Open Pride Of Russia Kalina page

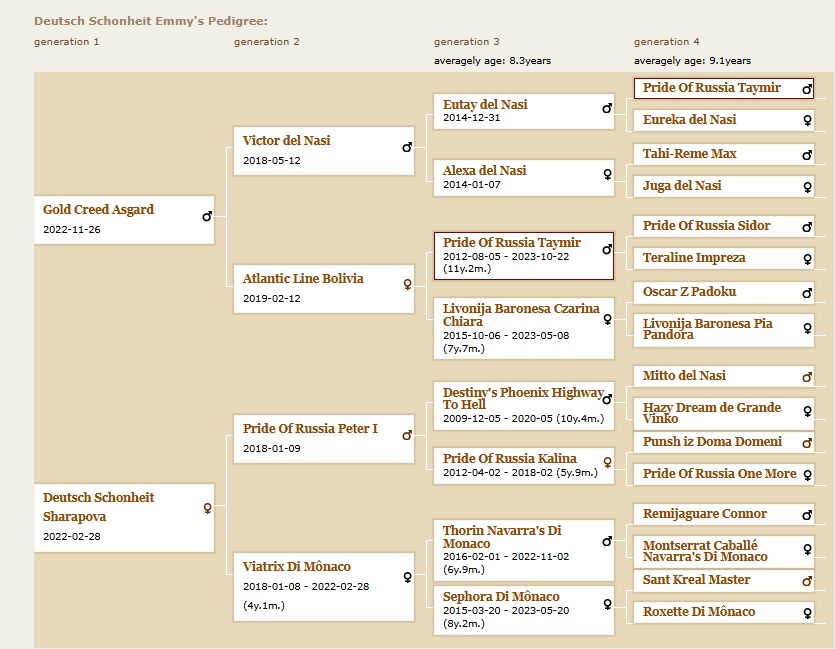coord(510,459)
